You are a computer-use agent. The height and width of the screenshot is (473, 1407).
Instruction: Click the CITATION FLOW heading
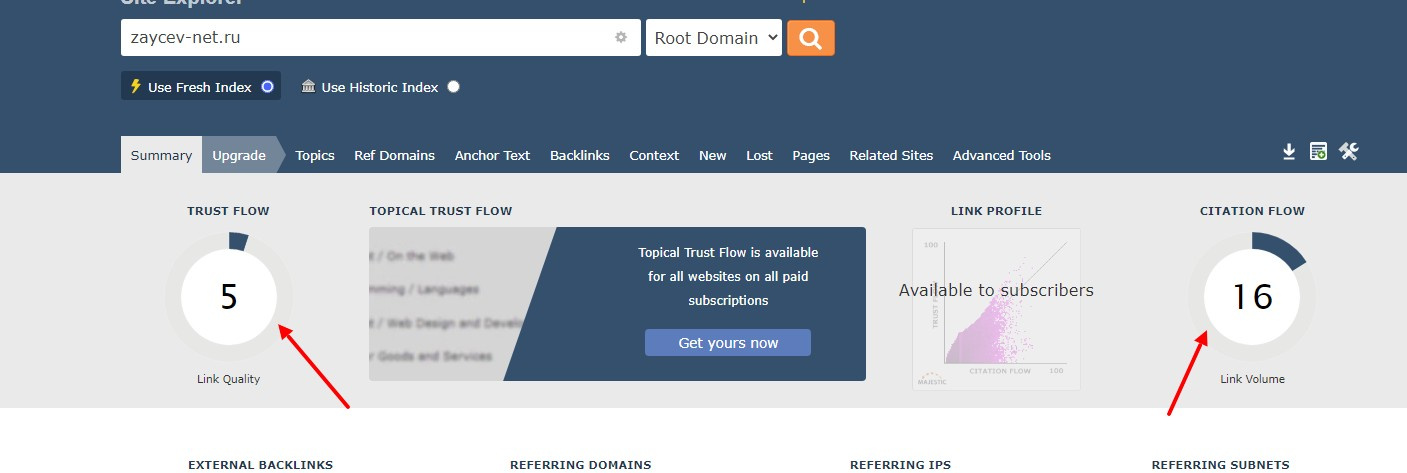point(1252,211)
